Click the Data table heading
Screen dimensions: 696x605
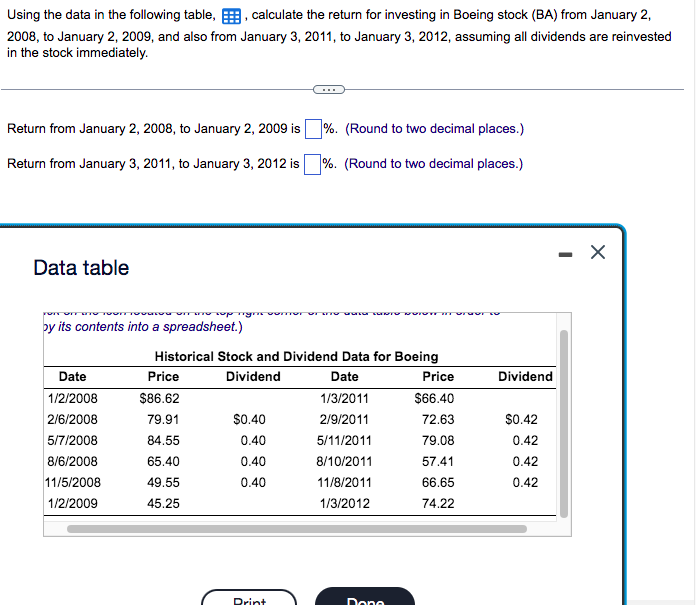(81, 268)
